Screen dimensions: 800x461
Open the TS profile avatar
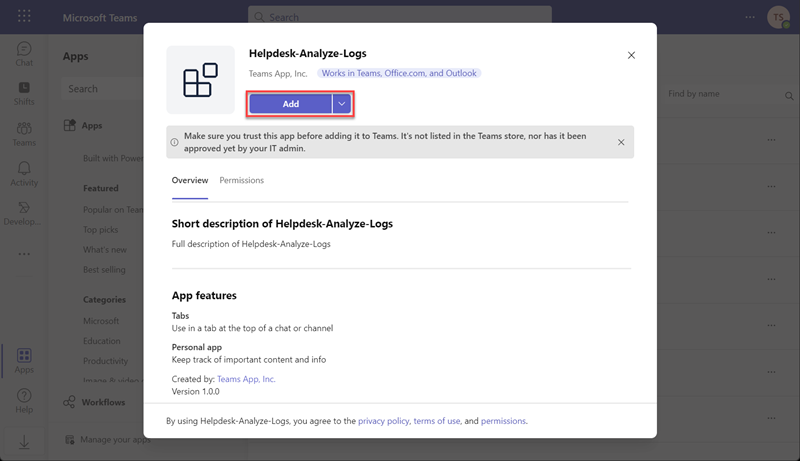coord(778,17)
